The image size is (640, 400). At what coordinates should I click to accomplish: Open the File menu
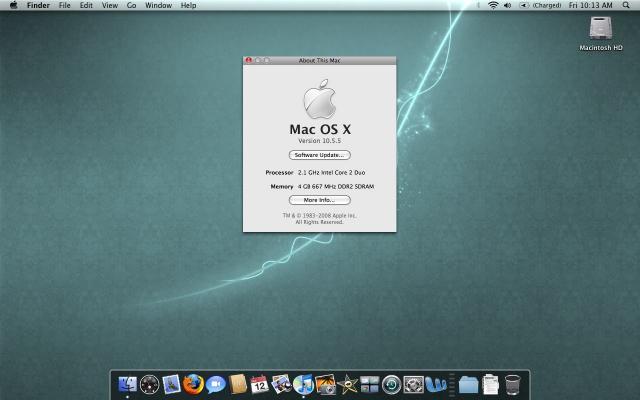64,6
